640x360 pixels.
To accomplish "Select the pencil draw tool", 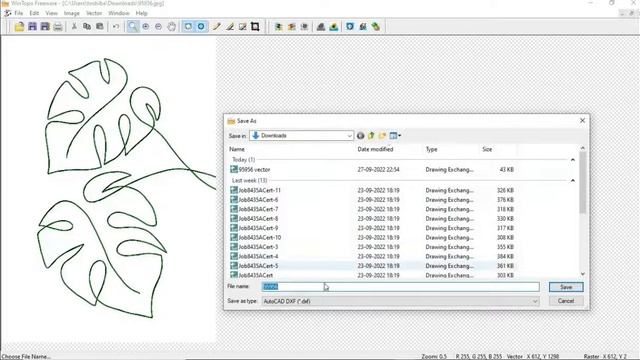I will coord(217,27).
